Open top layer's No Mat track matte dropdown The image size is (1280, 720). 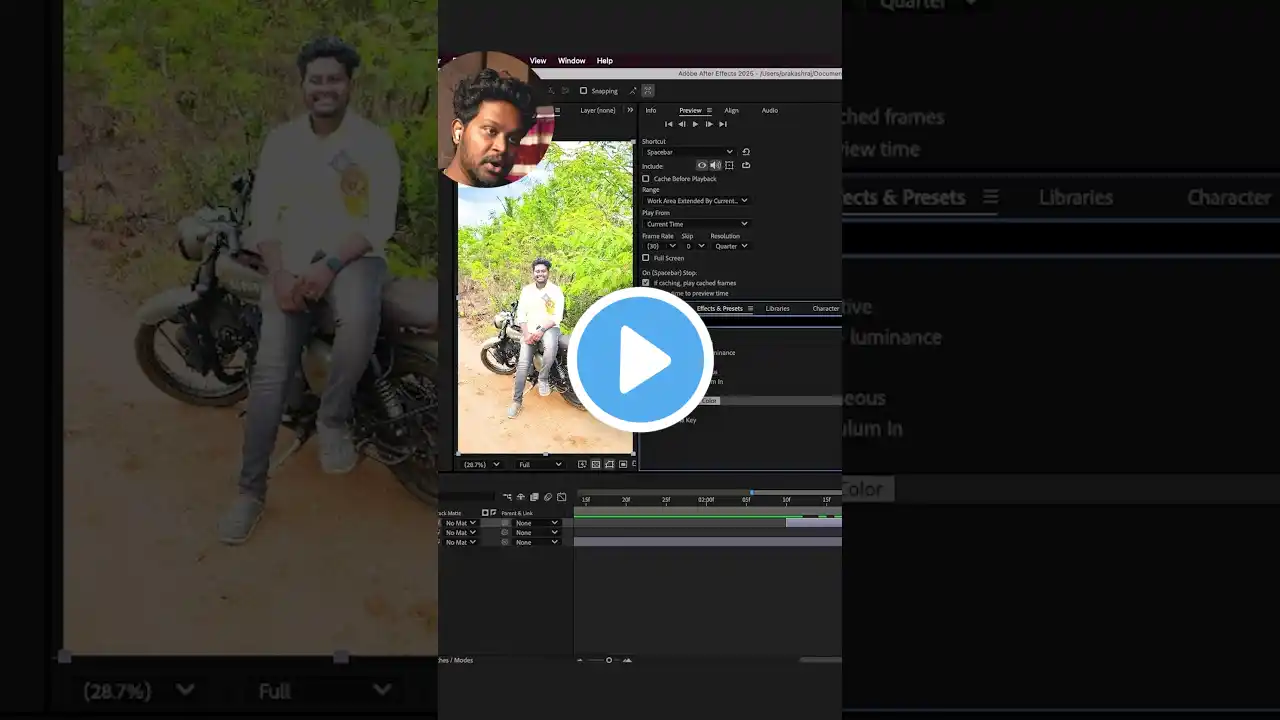pyautogui.click(x=460, y=523)
